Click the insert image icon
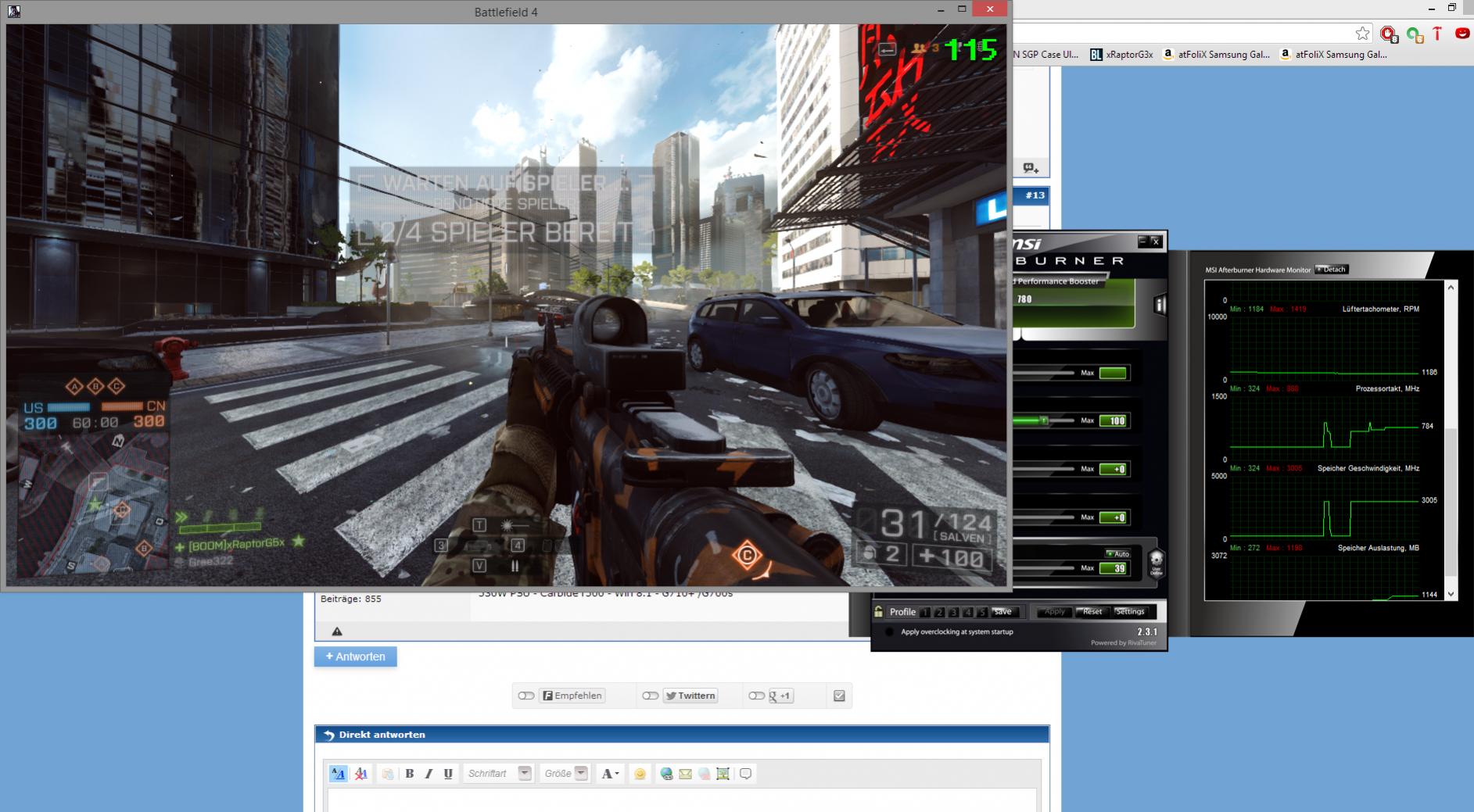Viewport: 1474px width, 812px height. [x=723, y=774]
